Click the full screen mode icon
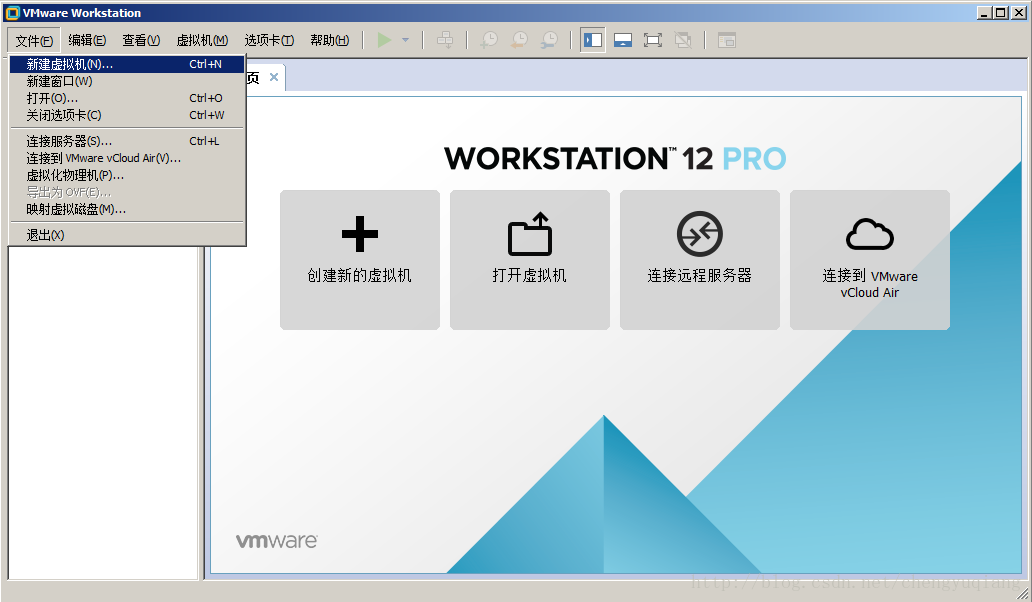 coord(653,40)
